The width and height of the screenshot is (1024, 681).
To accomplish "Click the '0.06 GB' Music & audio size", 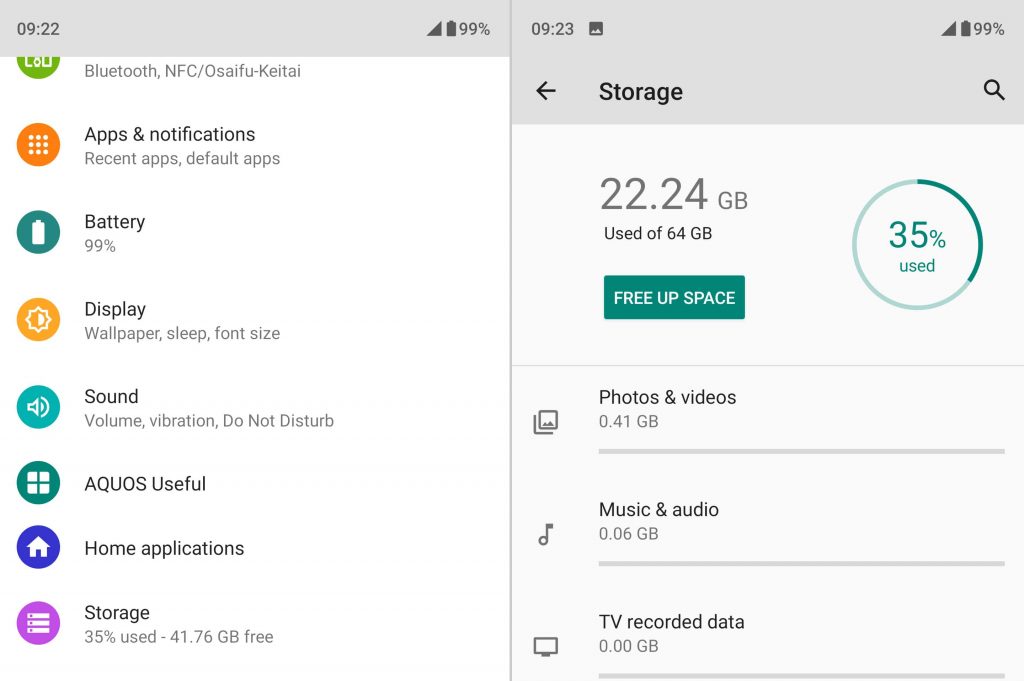I will [628, 533].
